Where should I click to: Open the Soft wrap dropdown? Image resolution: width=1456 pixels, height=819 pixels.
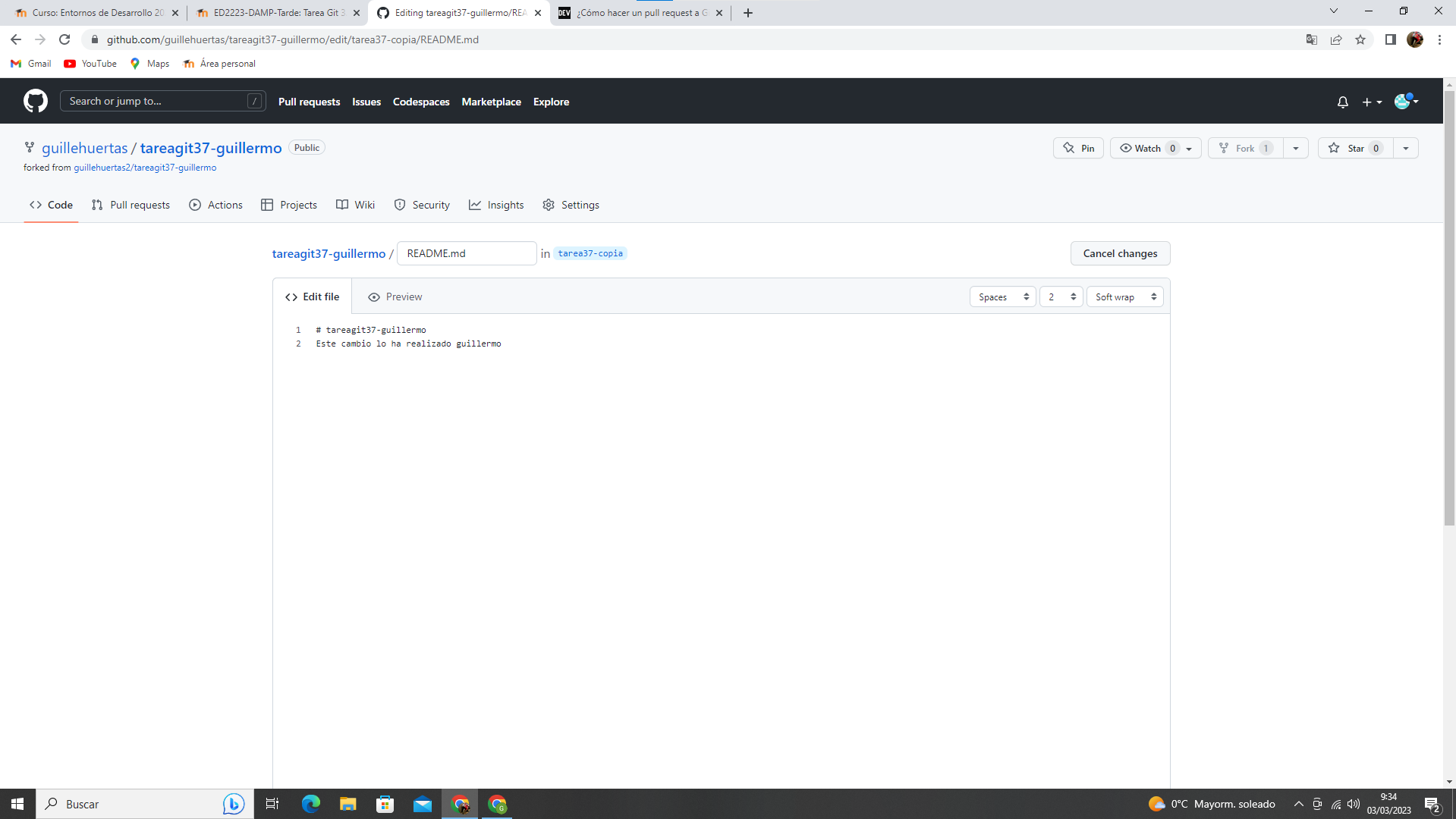[1124, 297]
